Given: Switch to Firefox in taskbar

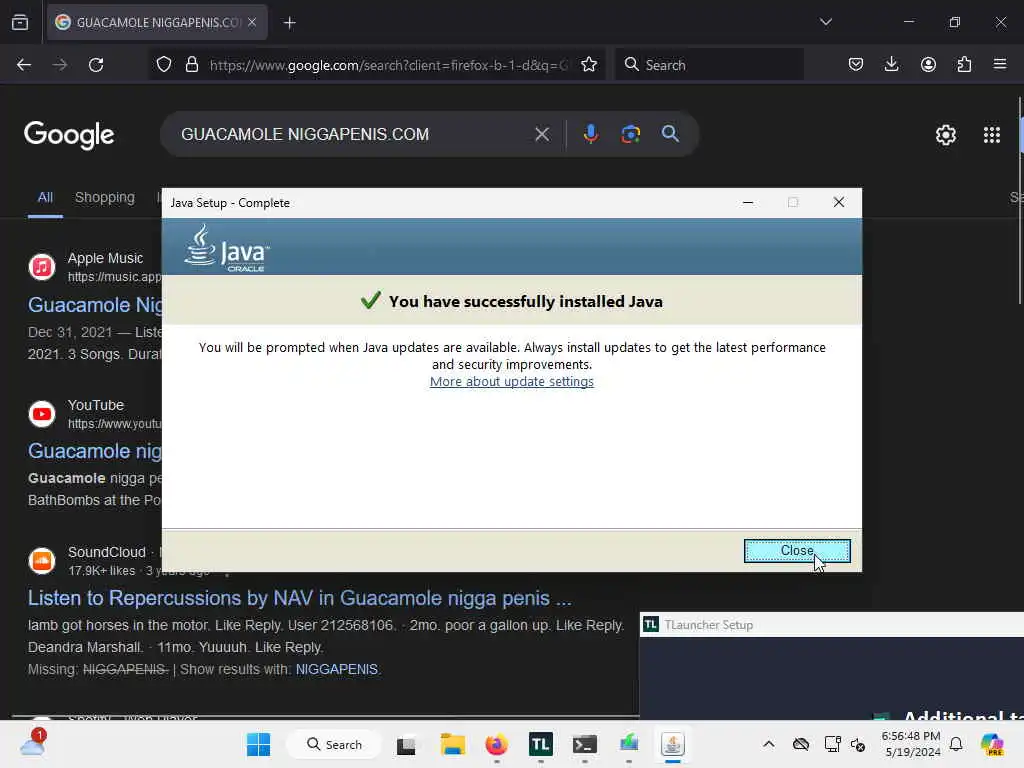Looking at the screenshot, I should [x=496, y=744].
